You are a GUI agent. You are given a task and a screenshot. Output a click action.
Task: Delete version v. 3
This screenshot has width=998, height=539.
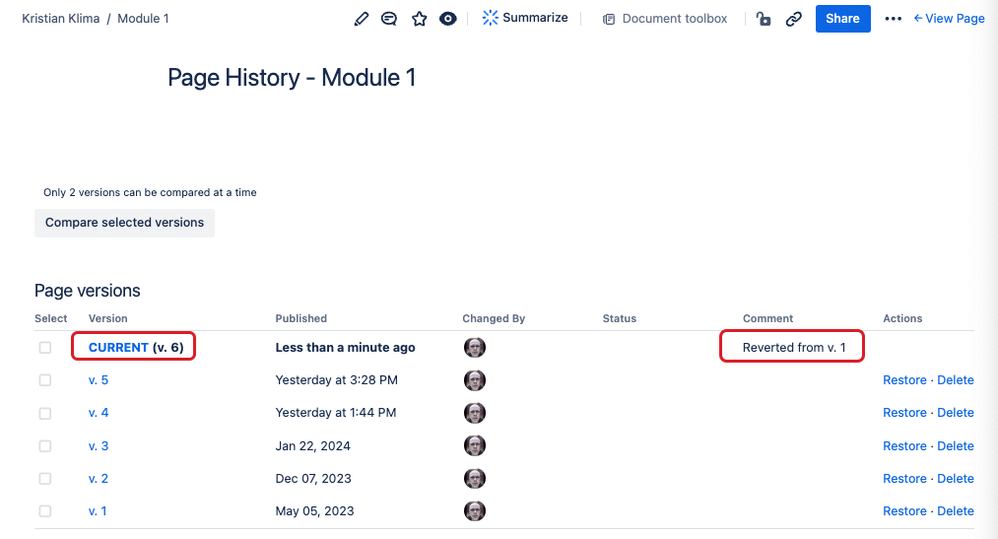(955, 446)
